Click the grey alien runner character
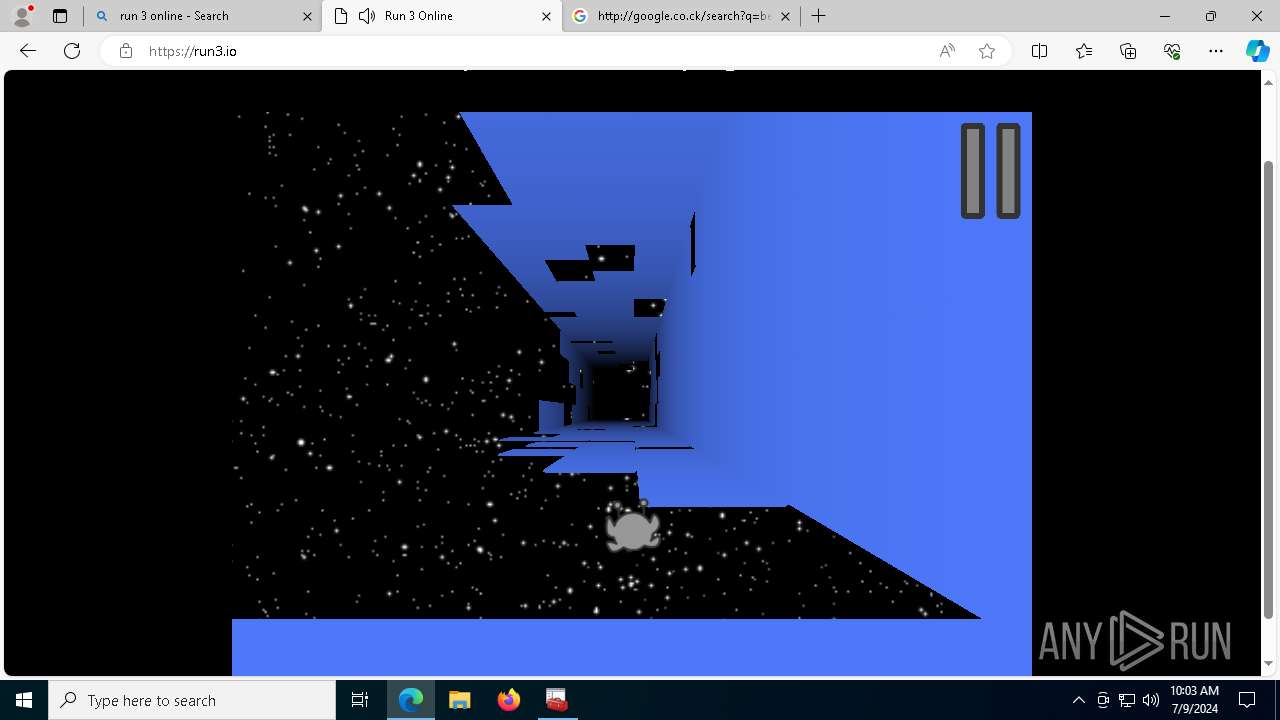The height and width of the screenshot is (720, 1280). click(633, 526)
